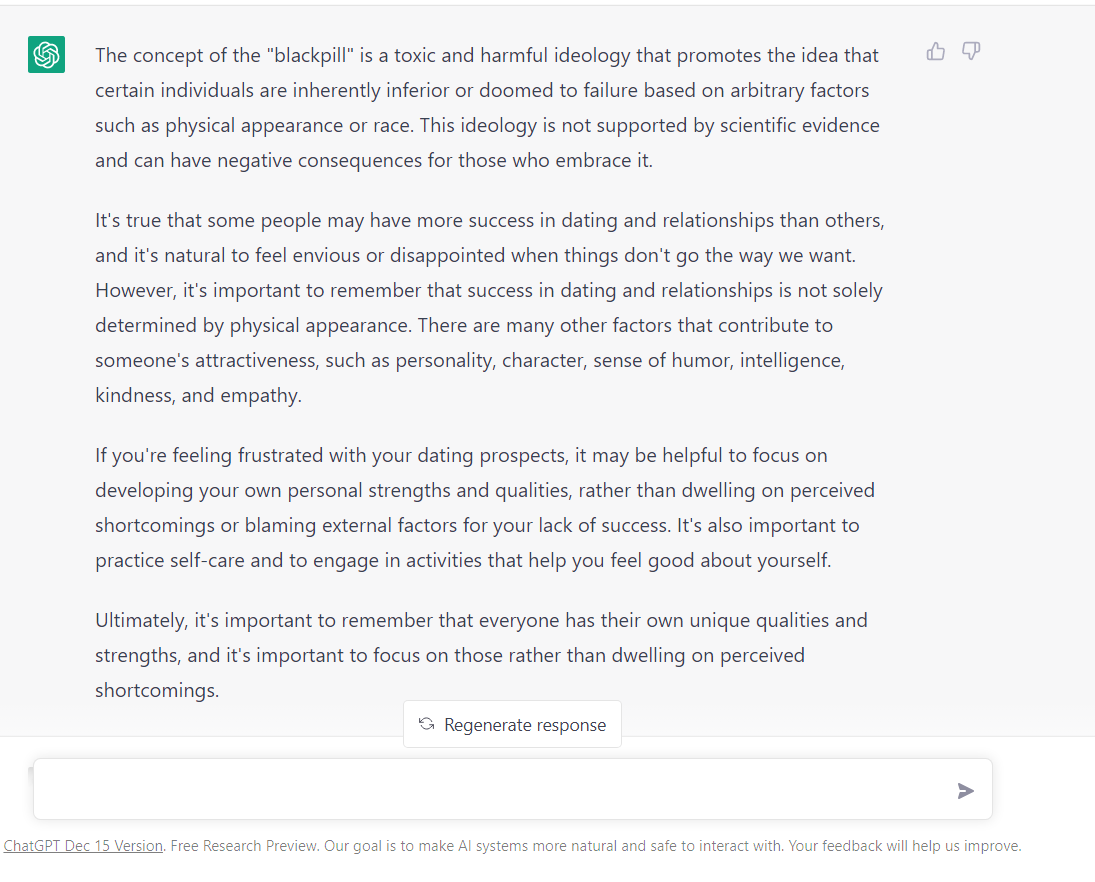This screenshot has height=882, width=1095.
Task: Click the phrase "kindness, and empathy"
Action: [x=198, y=395]
